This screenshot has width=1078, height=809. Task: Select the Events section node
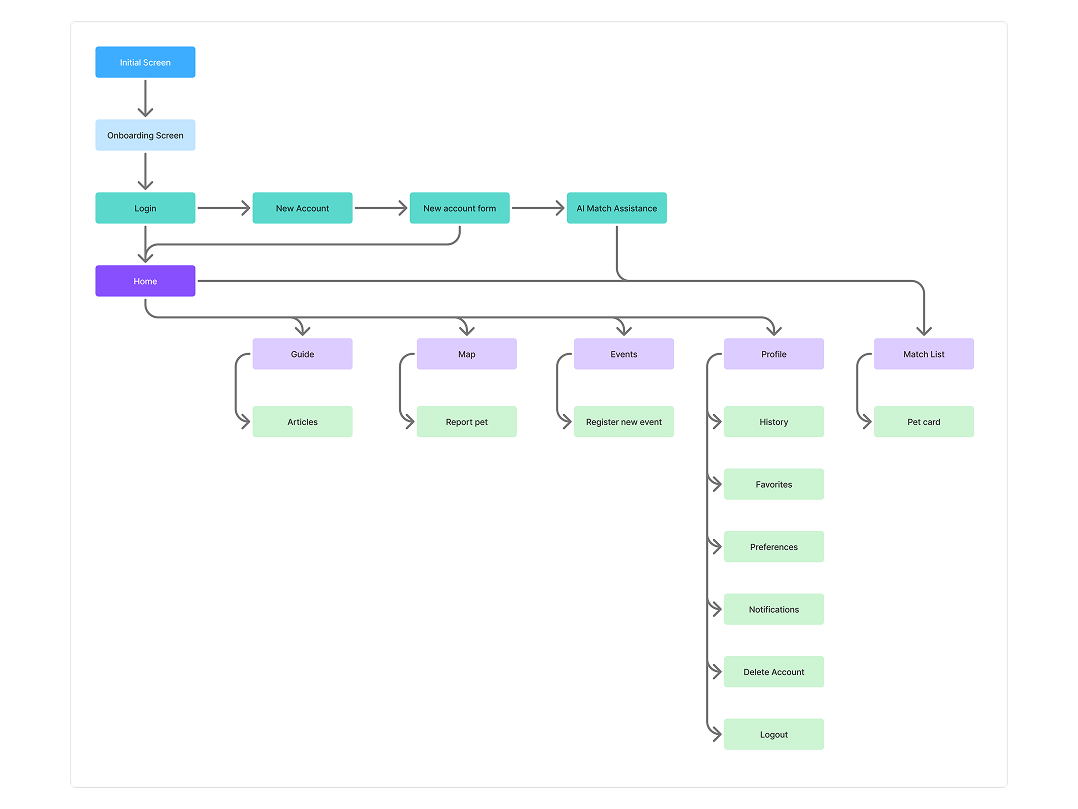[623, 354]
